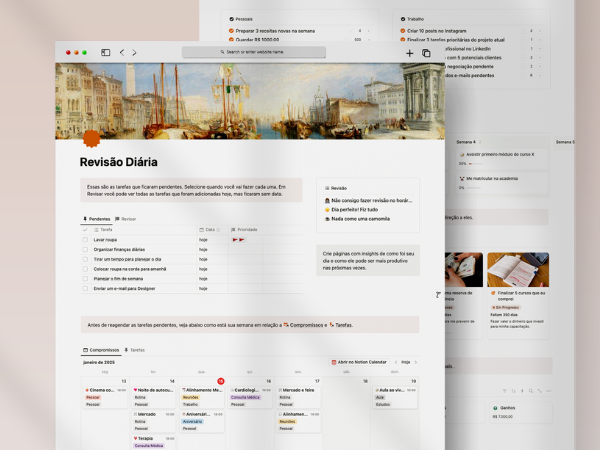
Task: Click the more options dots in background window
Action: coord(549,391)
